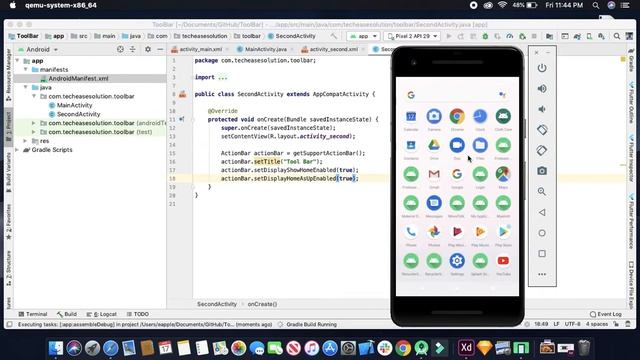This screenshot has height=360, width=640.
Task: Click the onCreate() breadcrumb below editor
Action: point(262,304)
